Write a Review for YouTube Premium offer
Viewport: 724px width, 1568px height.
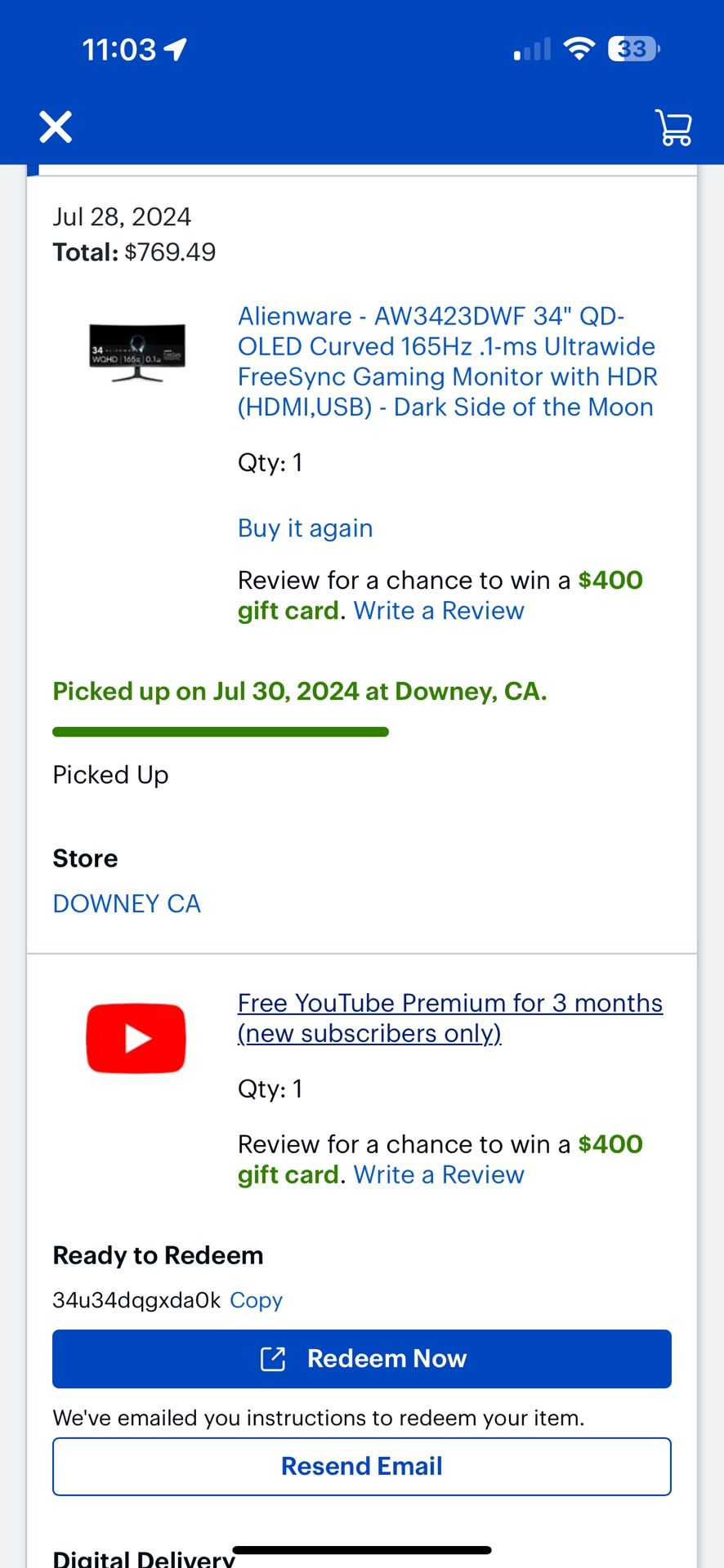tap(439, 1175)
